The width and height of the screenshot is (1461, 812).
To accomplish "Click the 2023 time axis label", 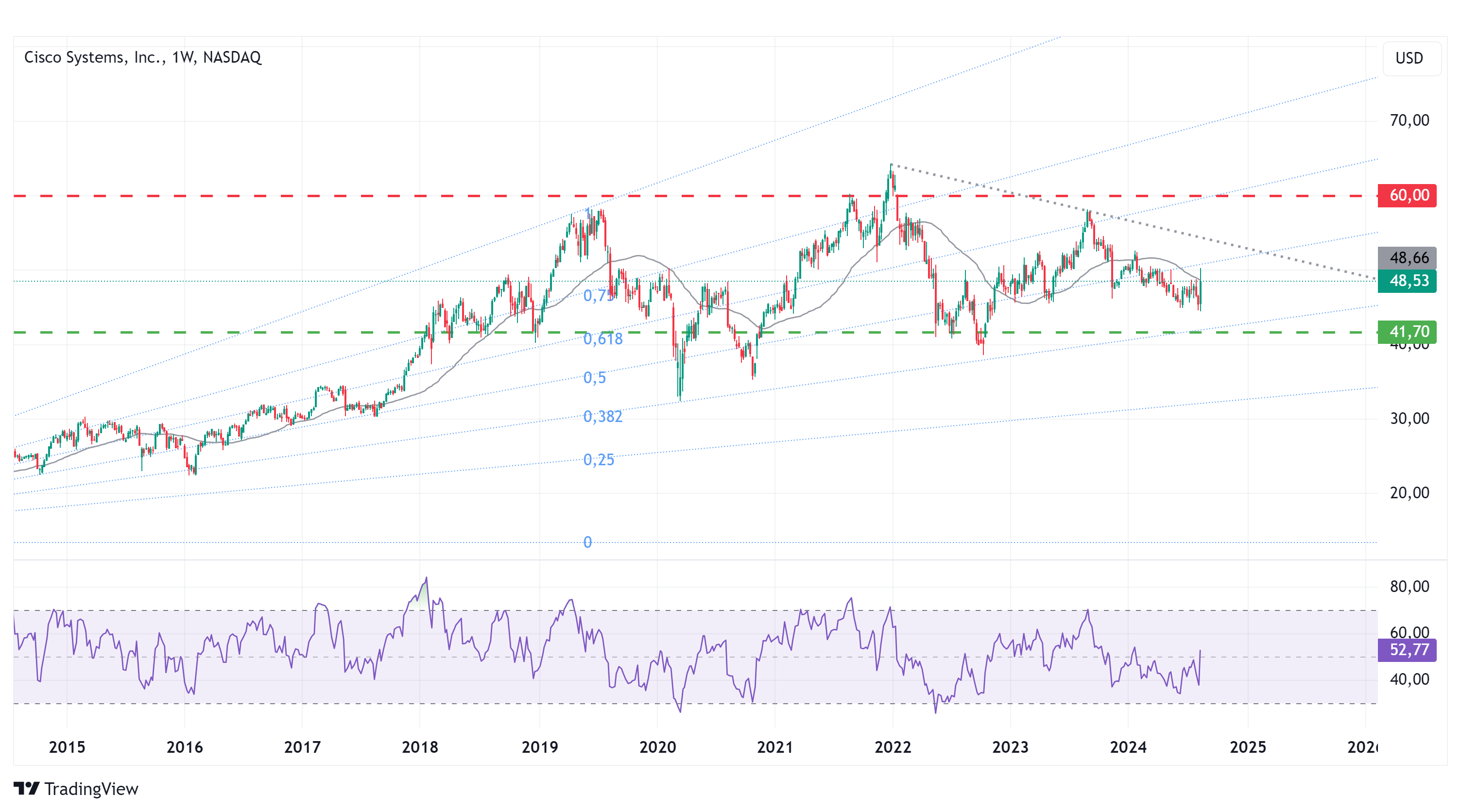I will point(1010,747).
